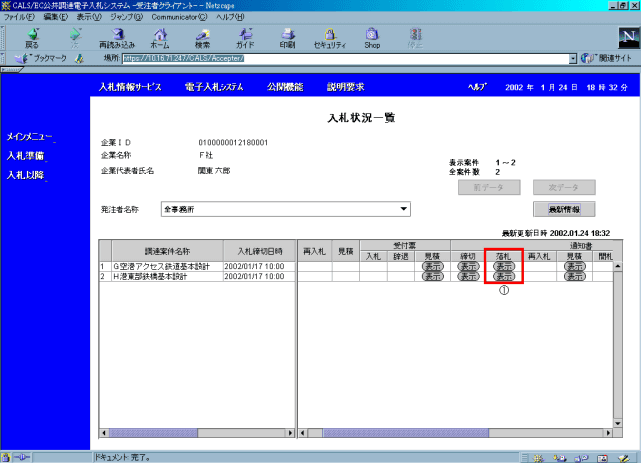The width and height of the screenshot is (641, 463).
Task: Show 落札 notice for H港東部鉄橋基本設計
Action: coord(504,277)
